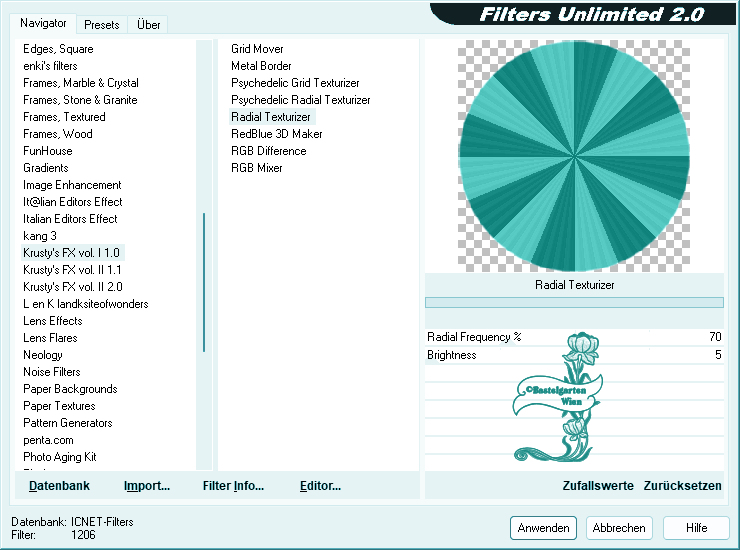Viewport: 740px width, 550px height.
Task: Open Hilfe help button
Action: 696,528
